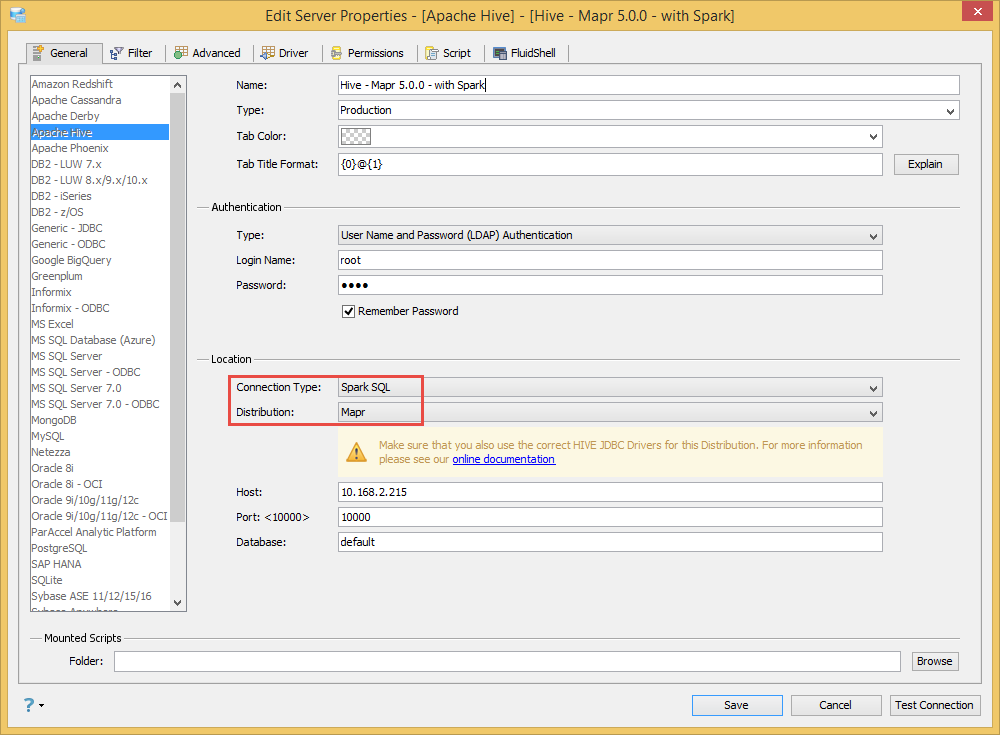This screenshot has width=1000, height=735.
Task: Click the Save button
Action: click(x=737, y=705)
